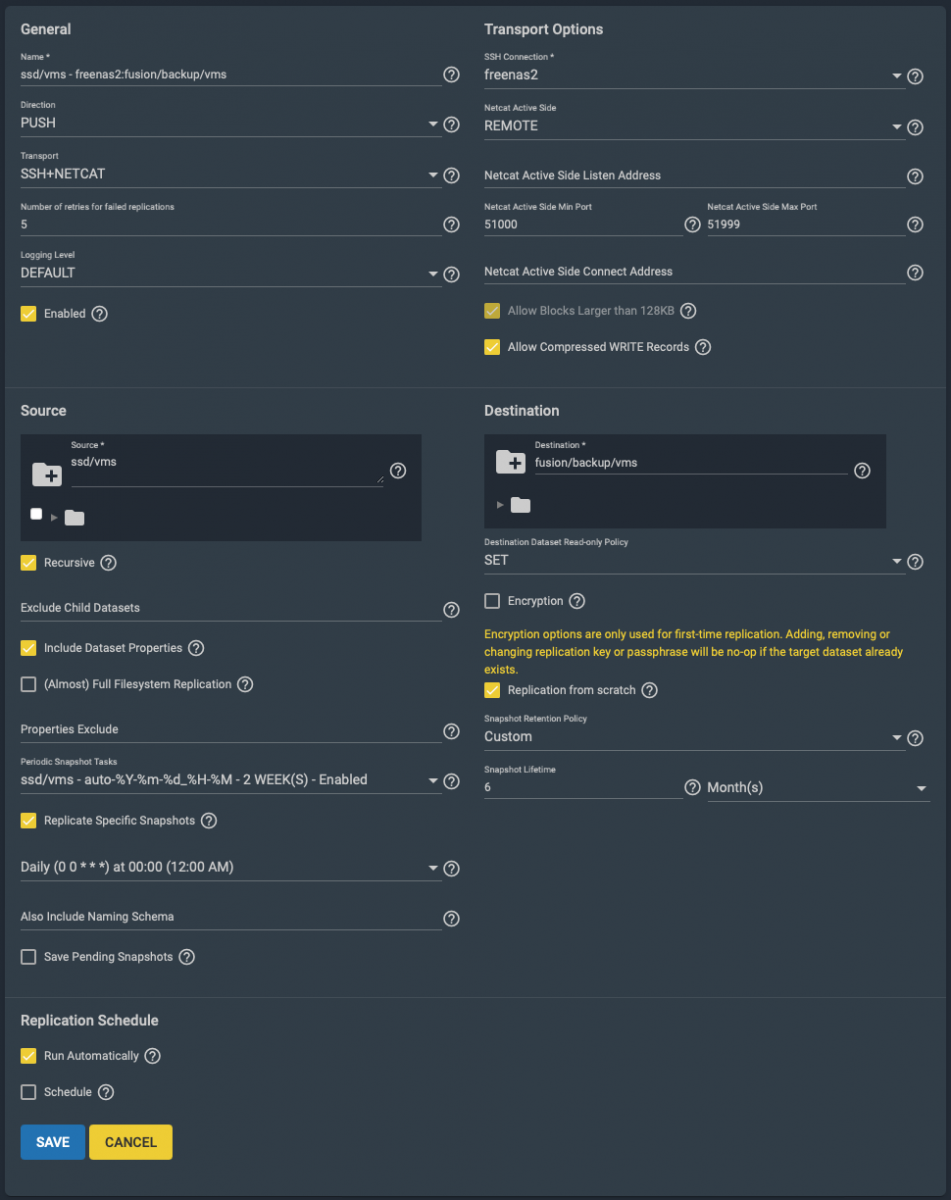Toggle the Schedule checkbox
Screen dimensions: 951x1200
click(x=29, y=1092)
